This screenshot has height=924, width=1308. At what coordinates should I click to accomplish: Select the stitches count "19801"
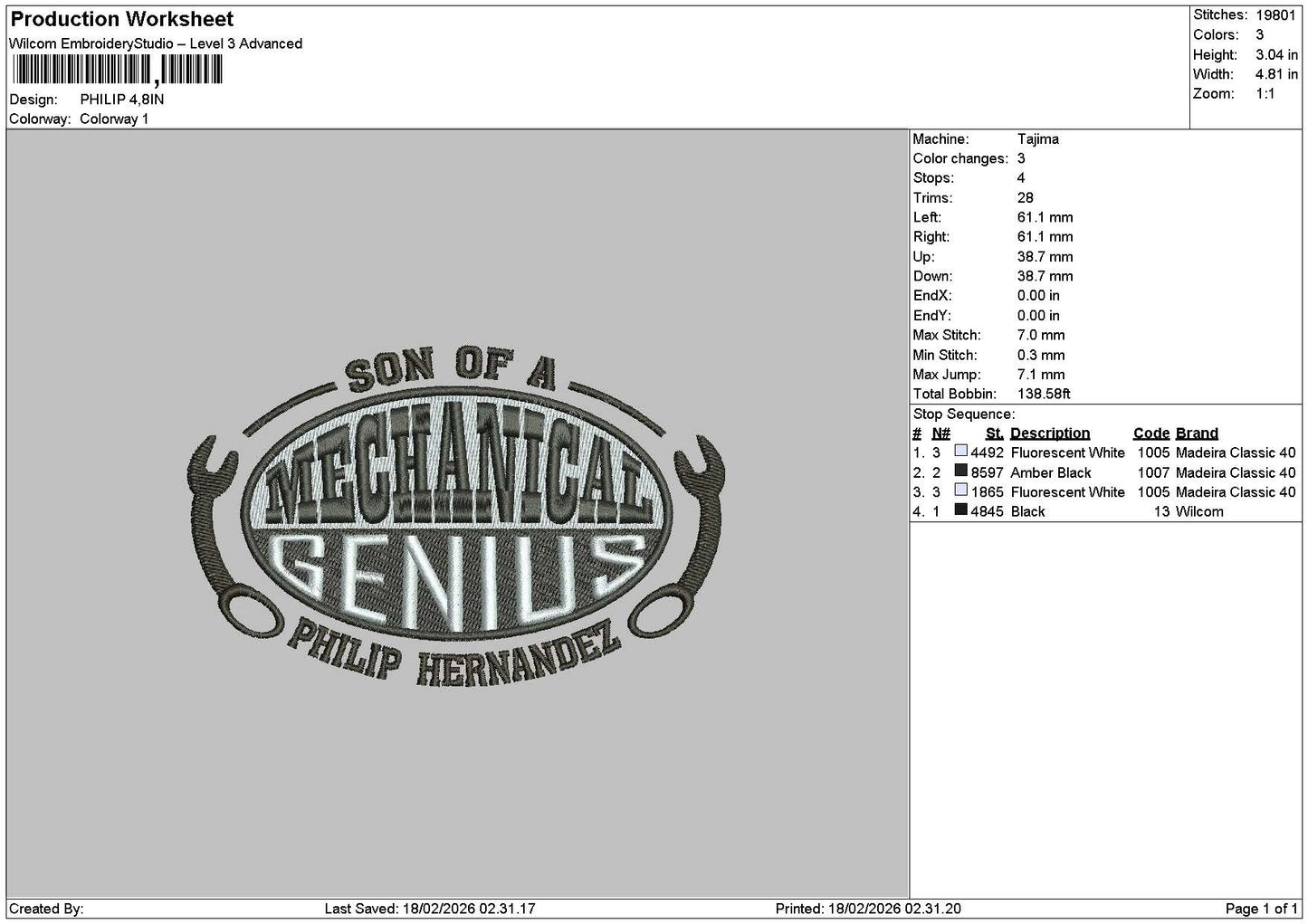[1275, 15]
